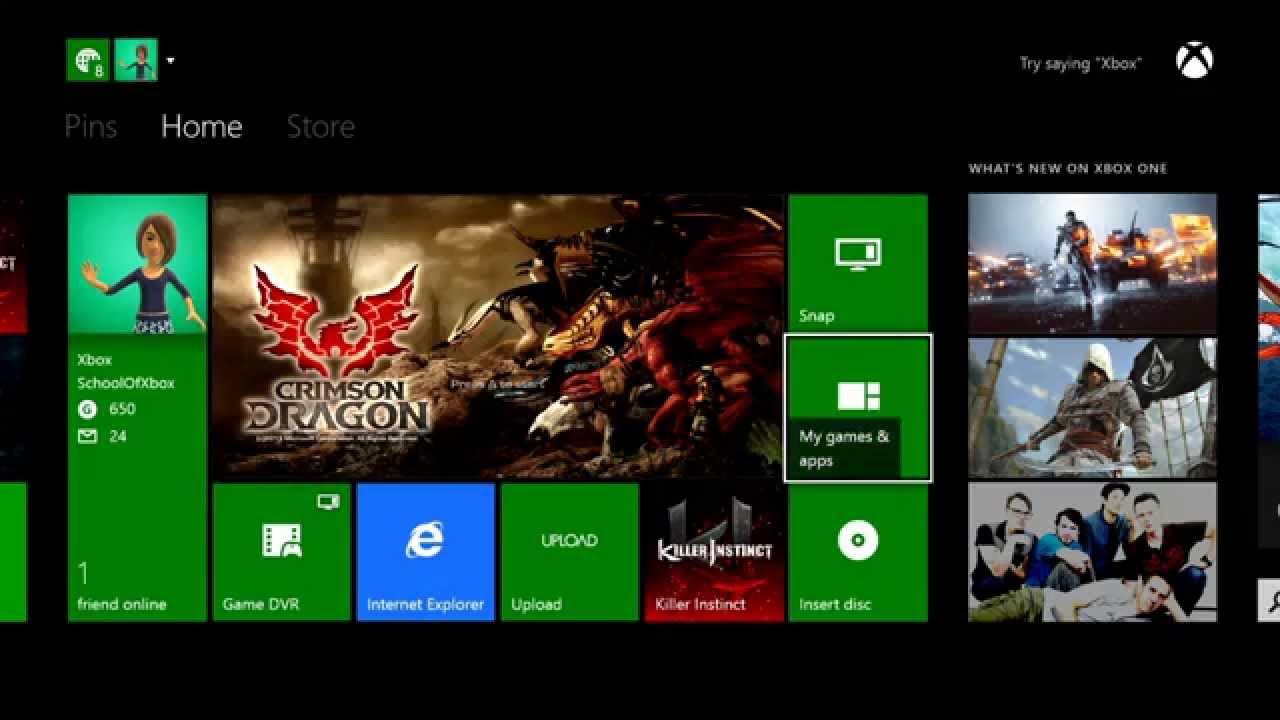This screenshot has height=720, width=1280.
Task: Open the notifications globe icon
Action: [x=87, y=60]
